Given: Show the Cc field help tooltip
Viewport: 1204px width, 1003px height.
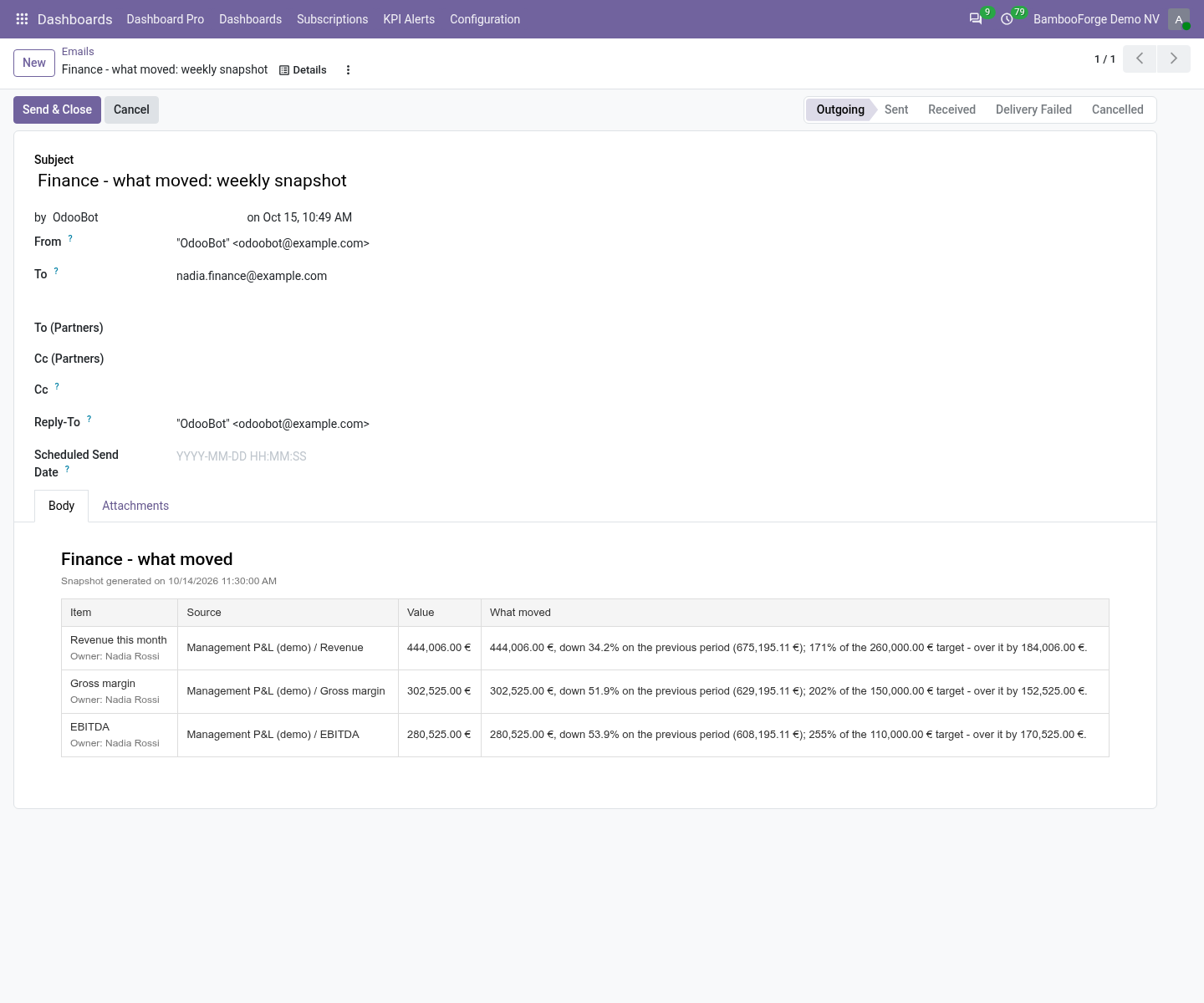Looking at the screenshot, I should [x=57, y=386].
